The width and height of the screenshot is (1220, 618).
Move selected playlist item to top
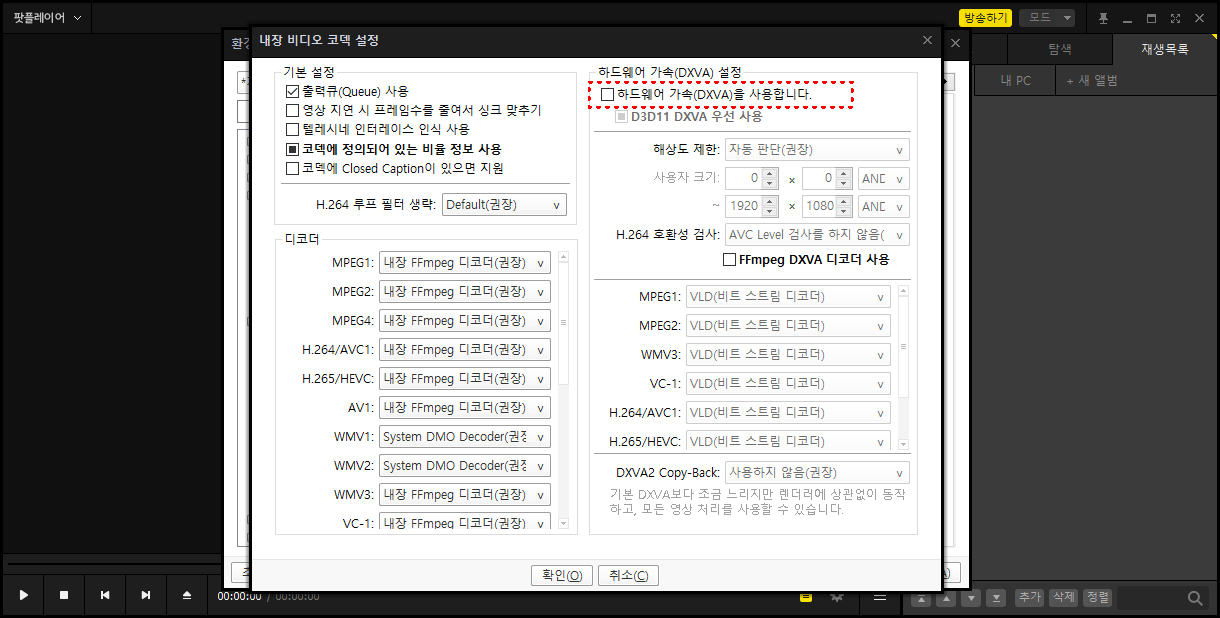click(x=920, y=597)
